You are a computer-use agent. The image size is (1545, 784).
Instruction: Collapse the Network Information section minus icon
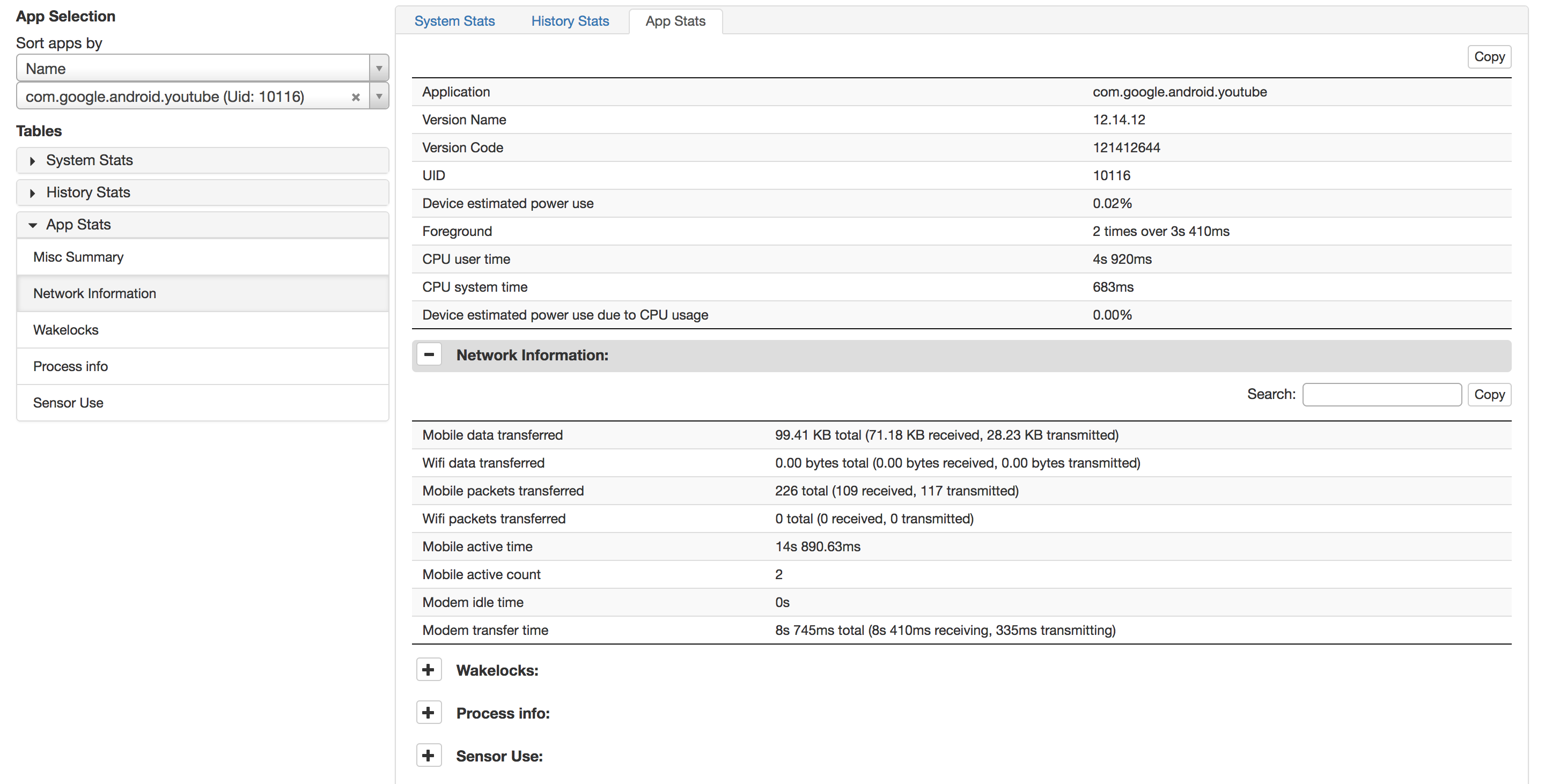click(x=429, y=355)
